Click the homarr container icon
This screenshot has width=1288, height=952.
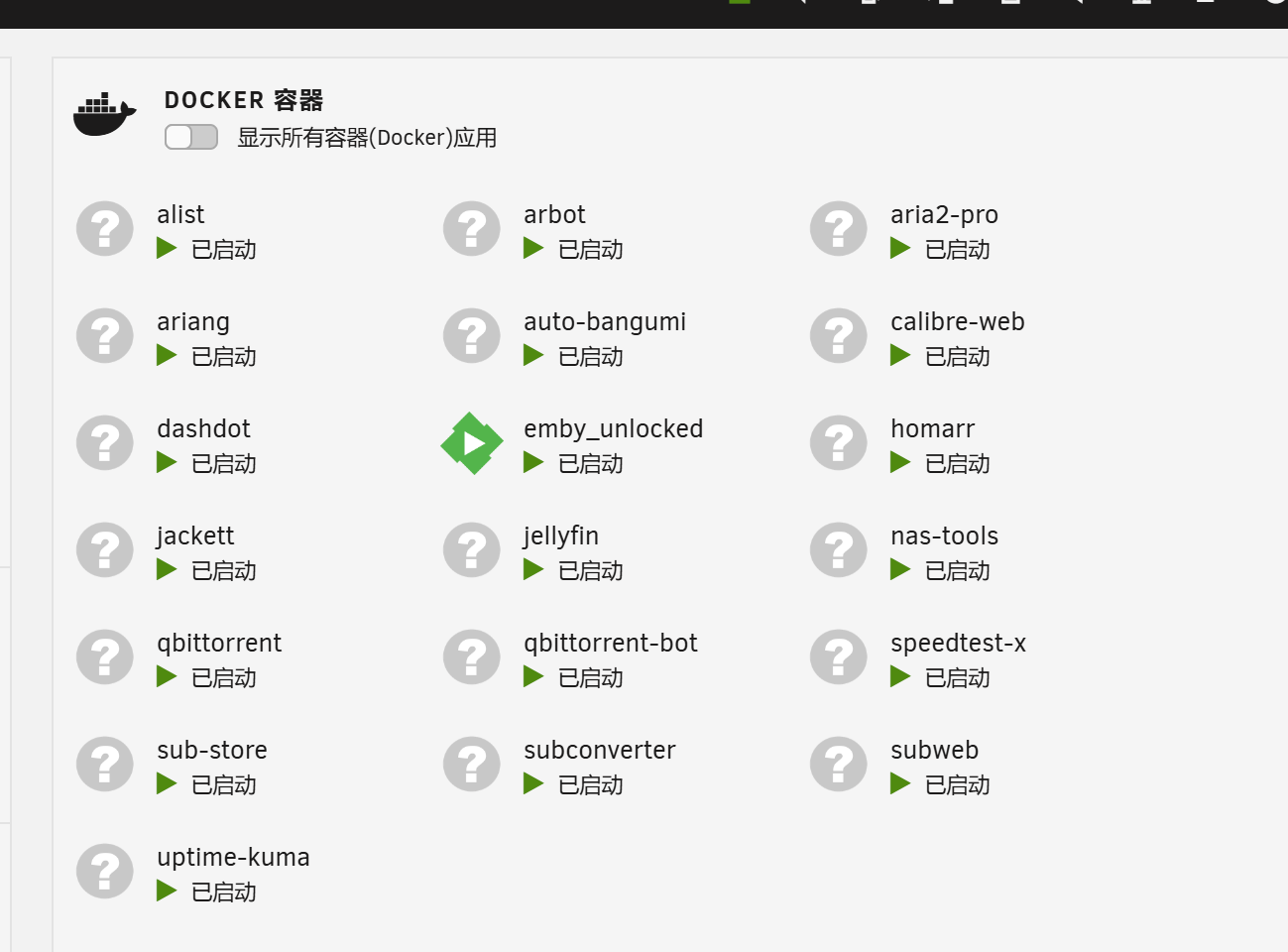(x=839, y=443)
